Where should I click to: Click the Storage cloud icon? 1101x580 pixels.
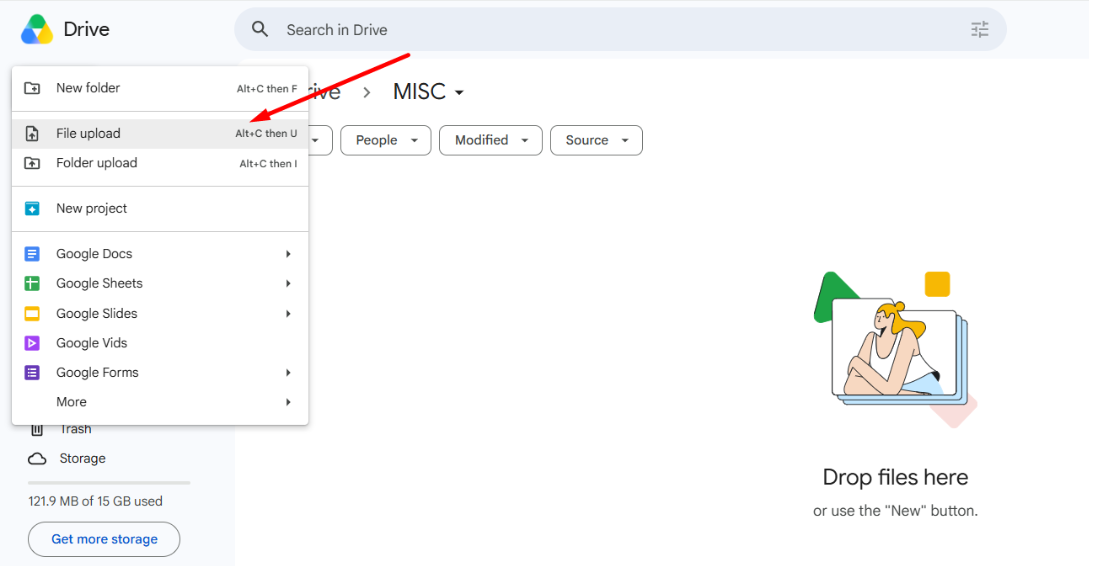[37, 459]
